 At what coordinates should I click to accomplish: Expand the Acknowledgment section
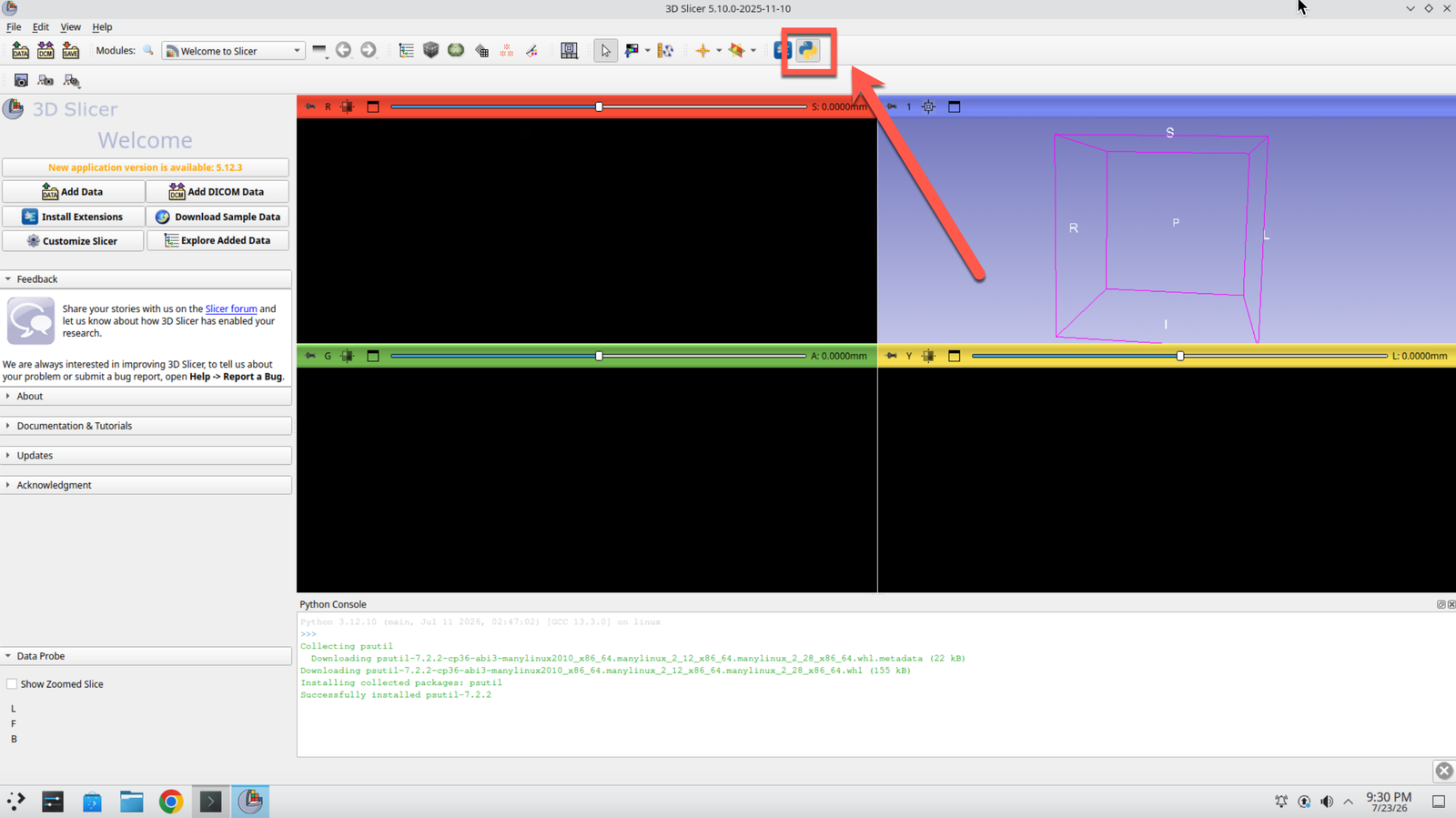pyautogui.click(x=146, y=485)
